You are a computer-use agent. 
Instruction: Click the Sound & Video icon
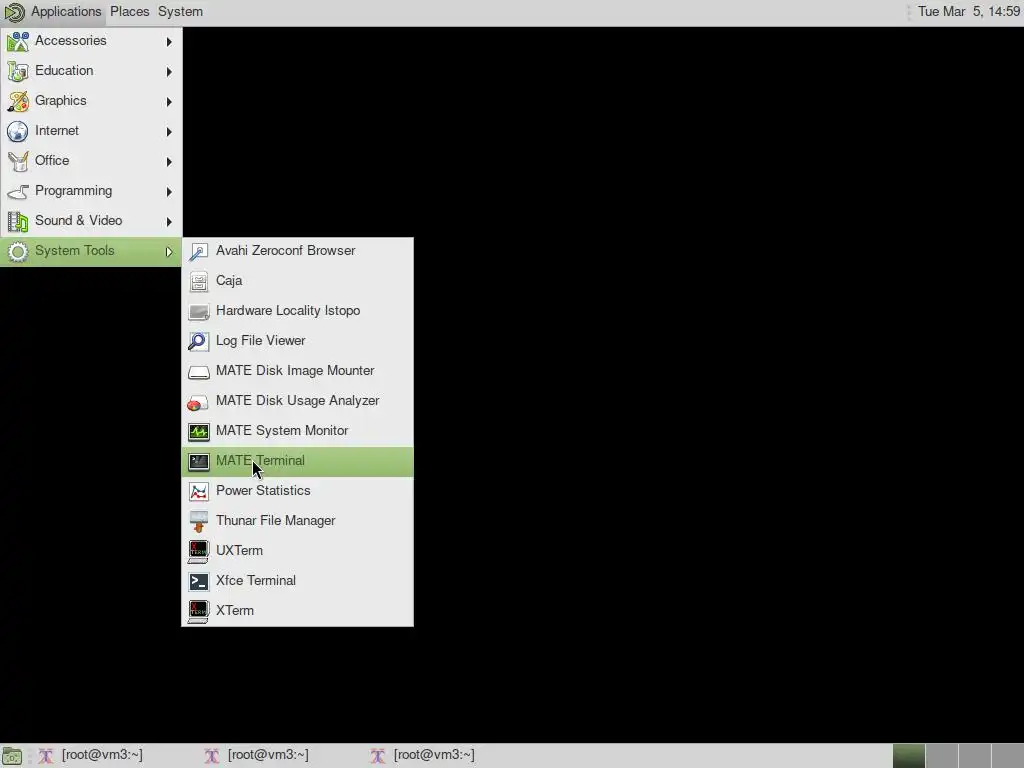[18, 221]
